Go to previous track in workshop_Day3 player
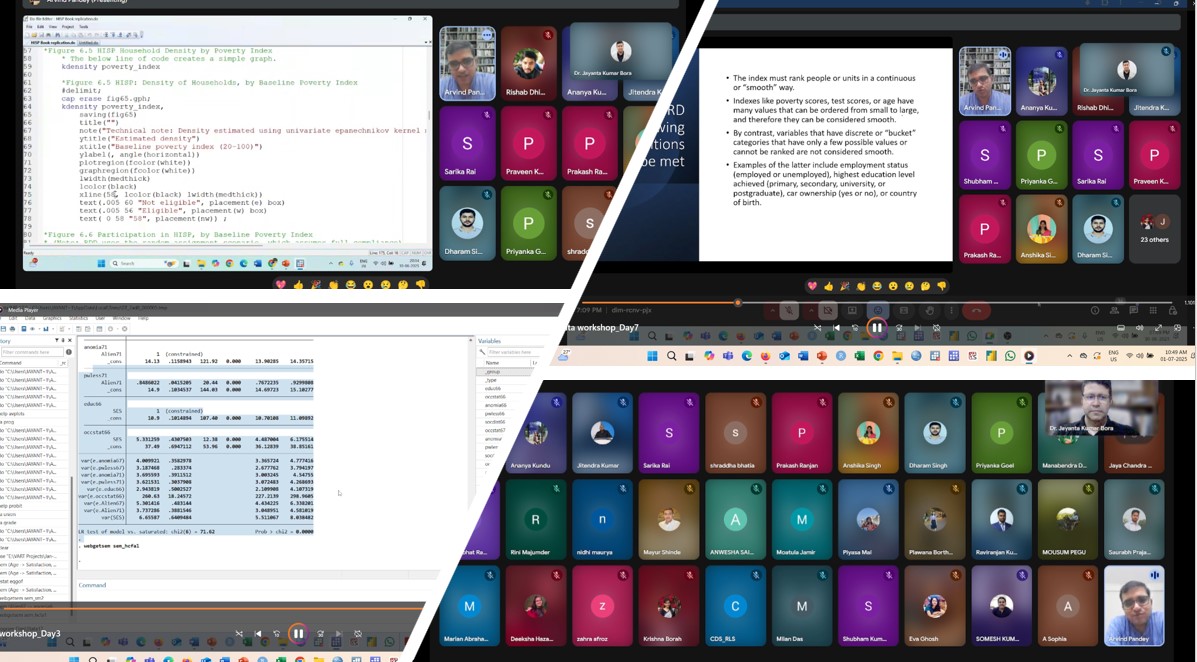The width and height of the screenshot is (1197, 662). click(x=257, y=634)
